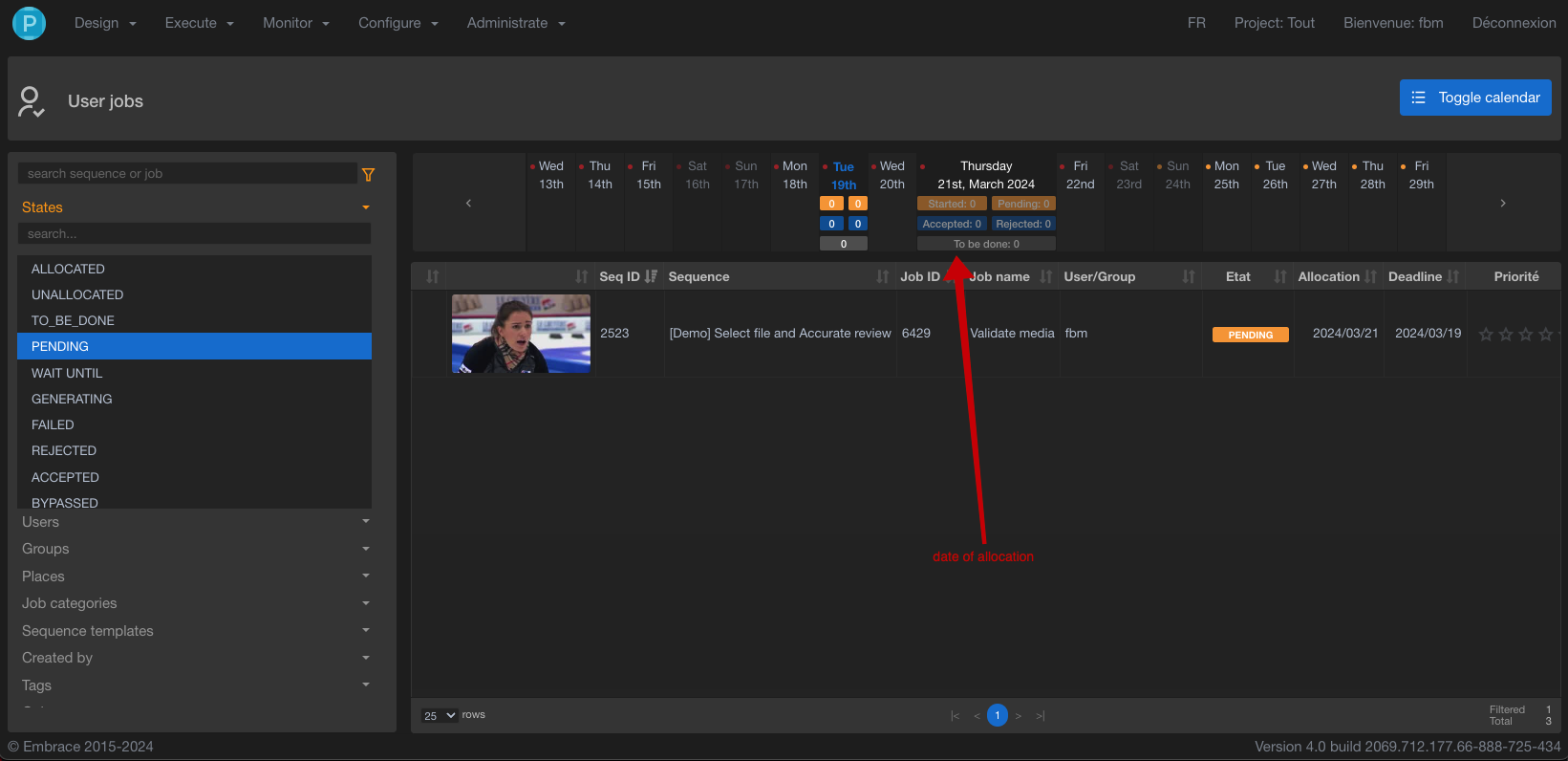The image size is (1568, 761).
Task: Click the States search field
Action: [x=194, y=233]
